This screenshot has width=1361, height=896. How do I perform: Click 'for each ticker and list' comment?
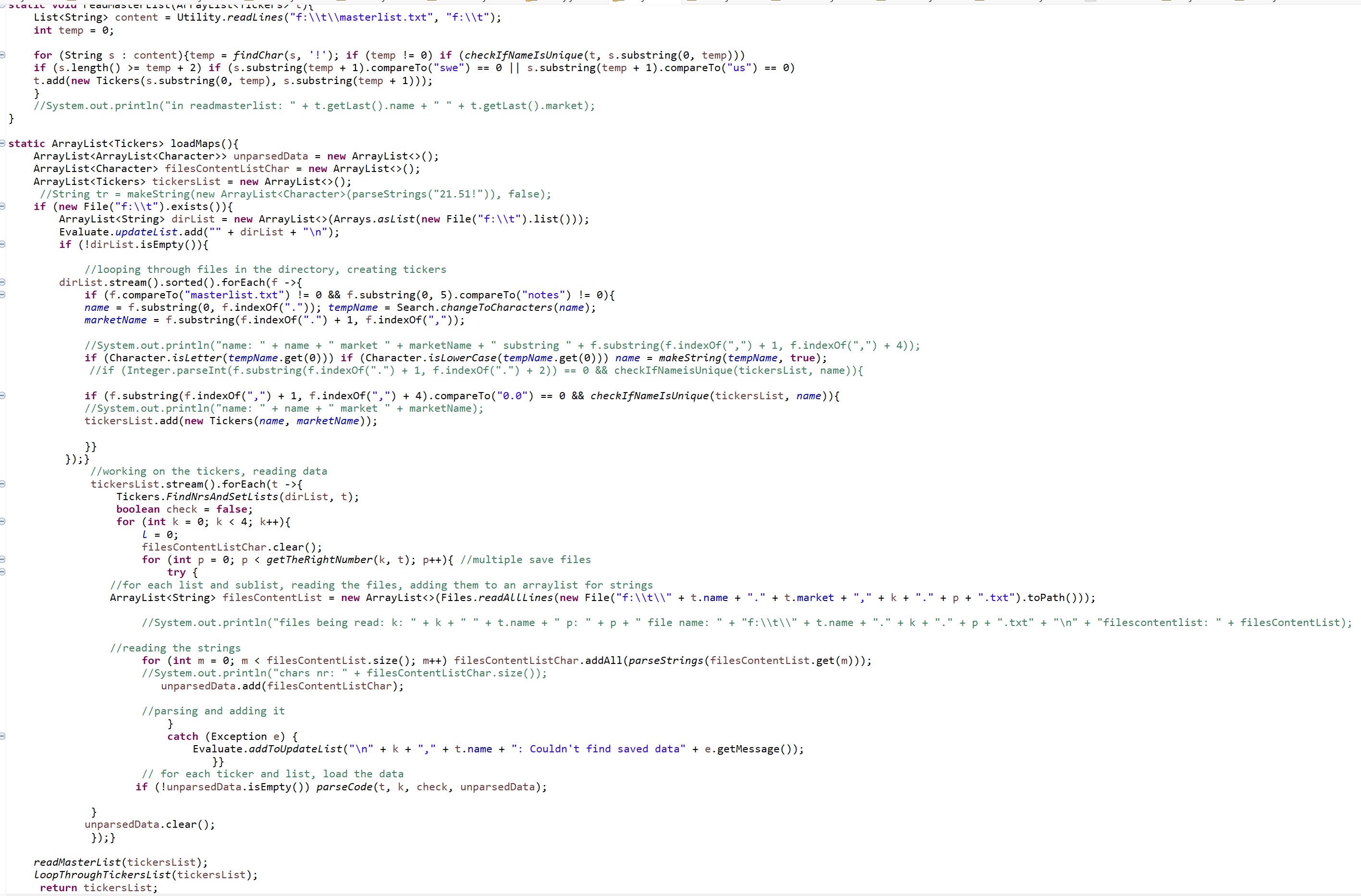(x=273, y=774)
